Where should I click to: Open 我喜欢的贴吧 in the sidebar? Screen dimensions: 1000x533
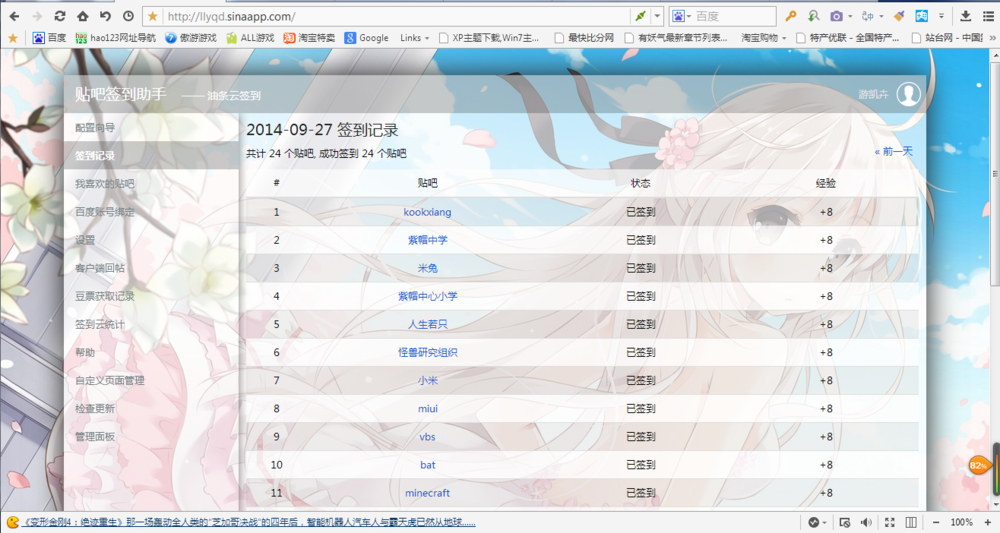[x=151, y=184]
